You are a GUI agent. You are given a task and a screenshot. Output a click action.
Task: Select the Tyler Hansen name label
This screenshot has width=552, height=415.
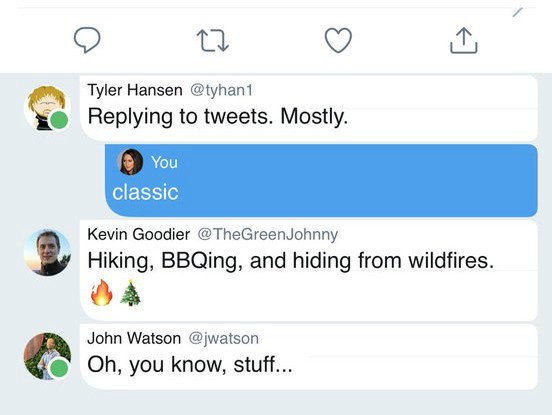pos(135,90)
